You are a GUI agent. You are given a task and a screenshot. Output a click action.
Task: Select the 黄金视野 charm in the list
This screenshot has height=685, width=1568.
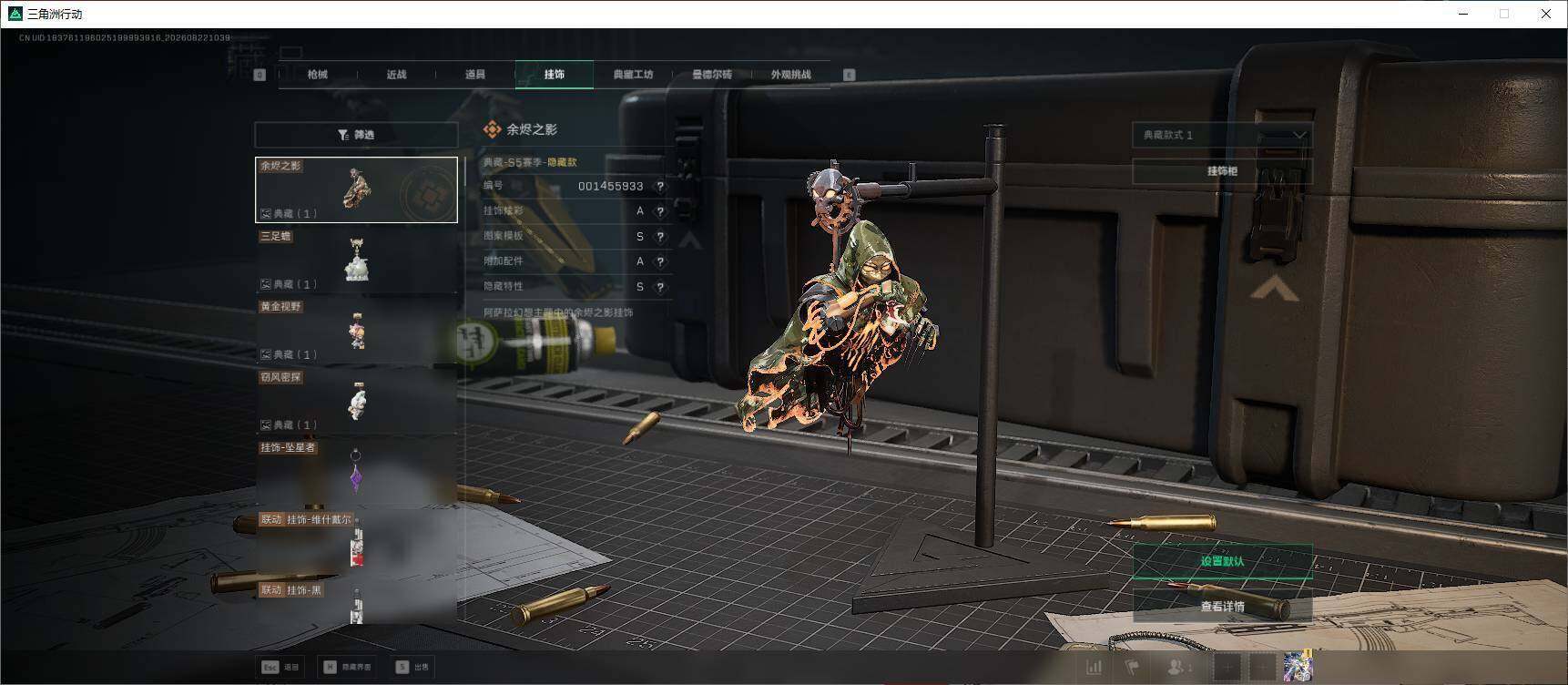[356, 330]
